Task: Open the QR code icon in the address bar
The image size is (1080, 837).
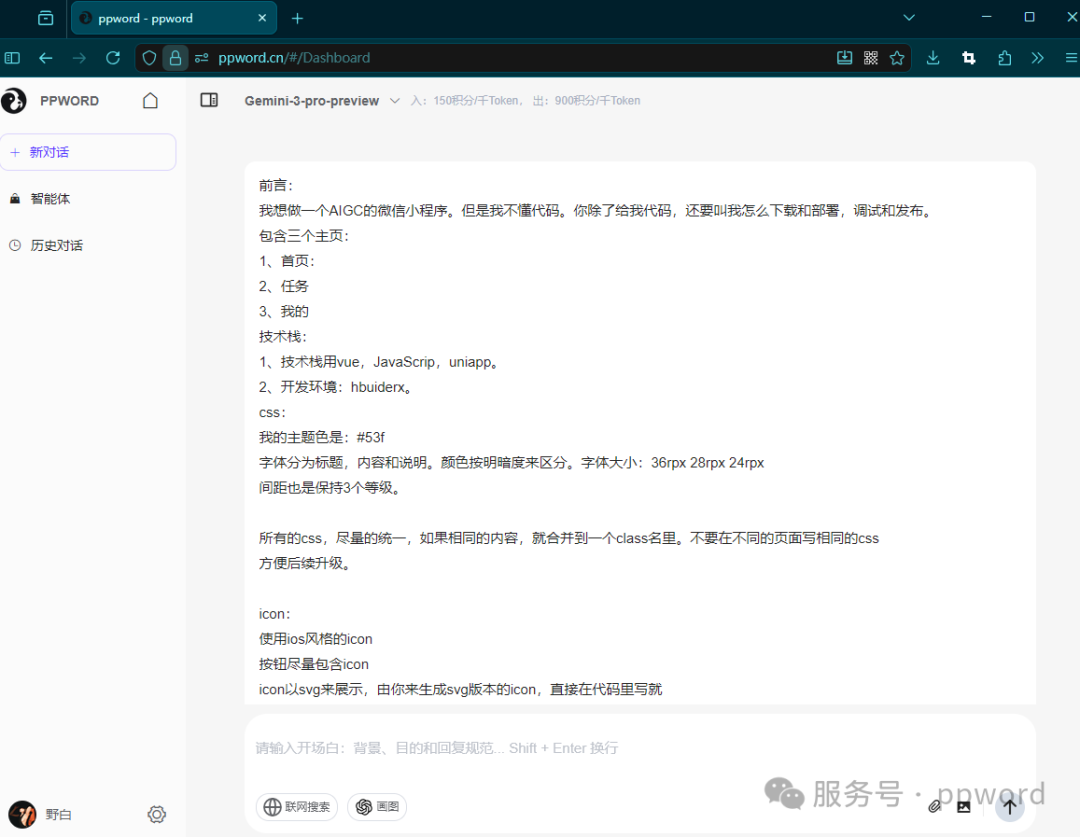Action: coord(870,57)
